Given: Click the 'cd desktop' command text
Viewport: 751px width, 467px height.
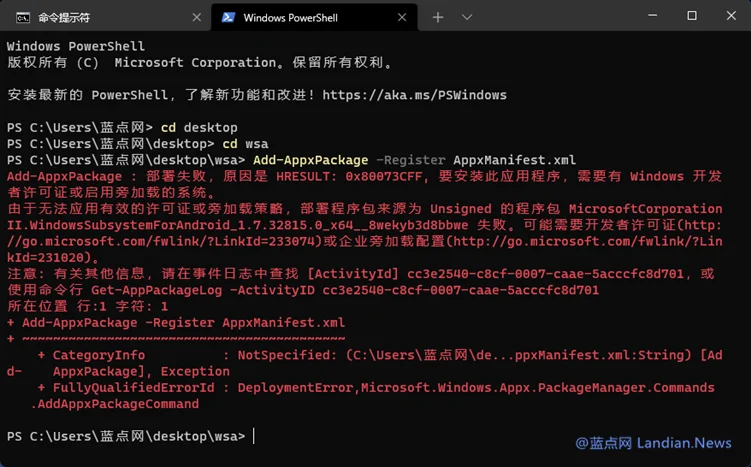Looking at the screenshot, I should 199,128.
